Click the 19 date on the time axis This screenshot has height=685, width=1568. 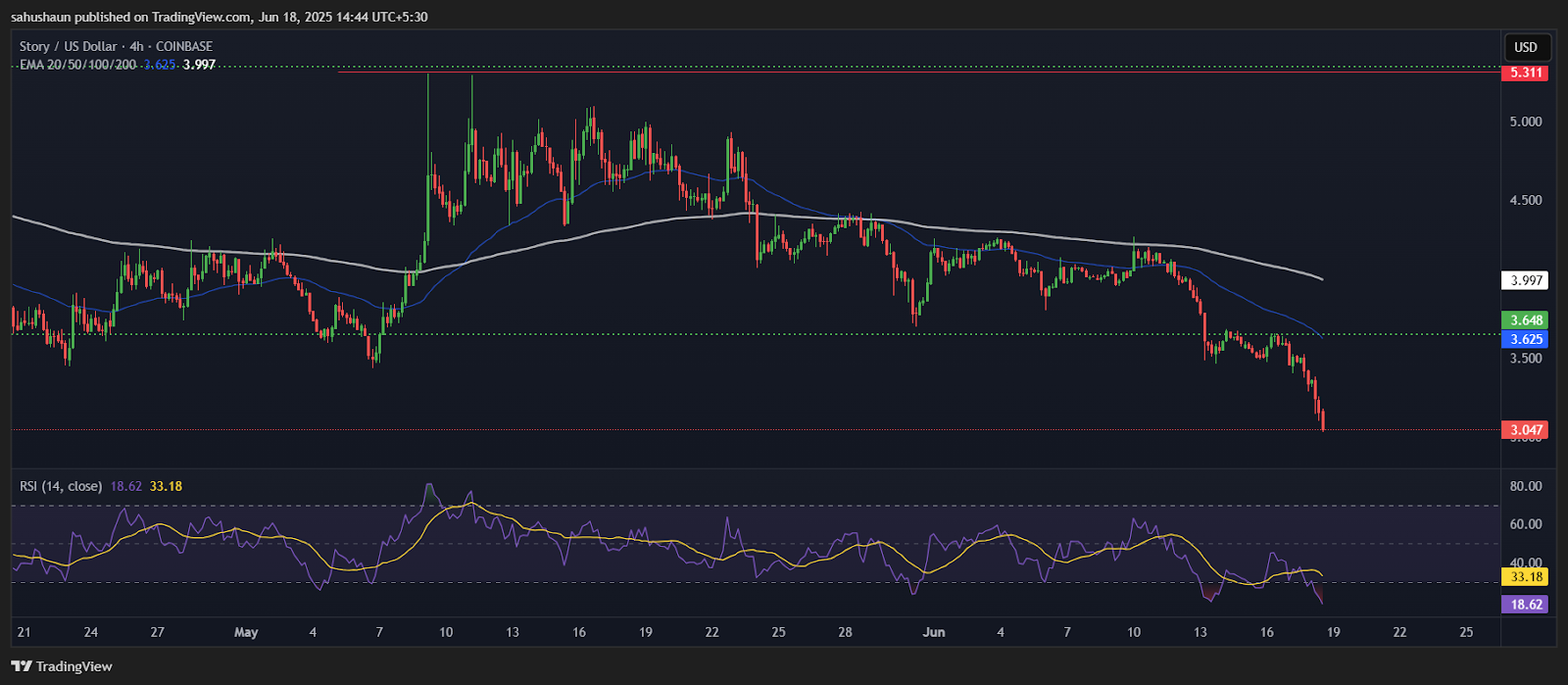1333,632
